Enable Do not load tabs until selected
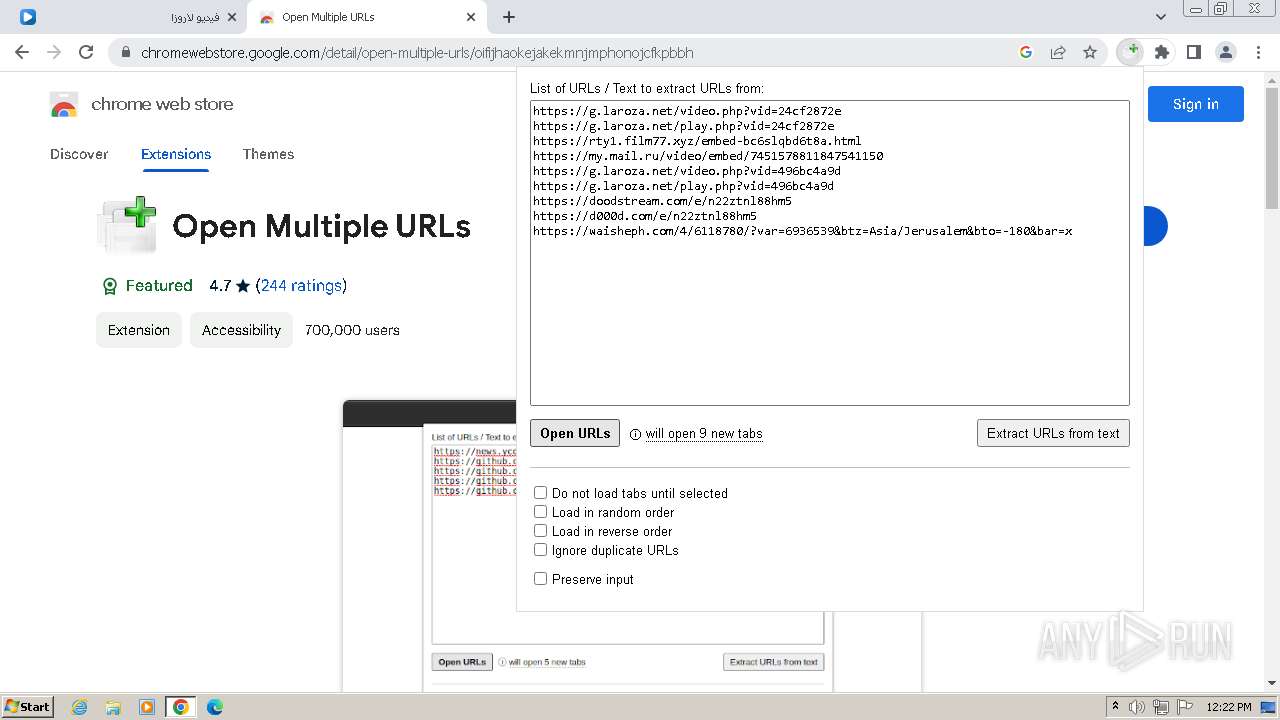The image size is (1280, 720). [540, 493]
